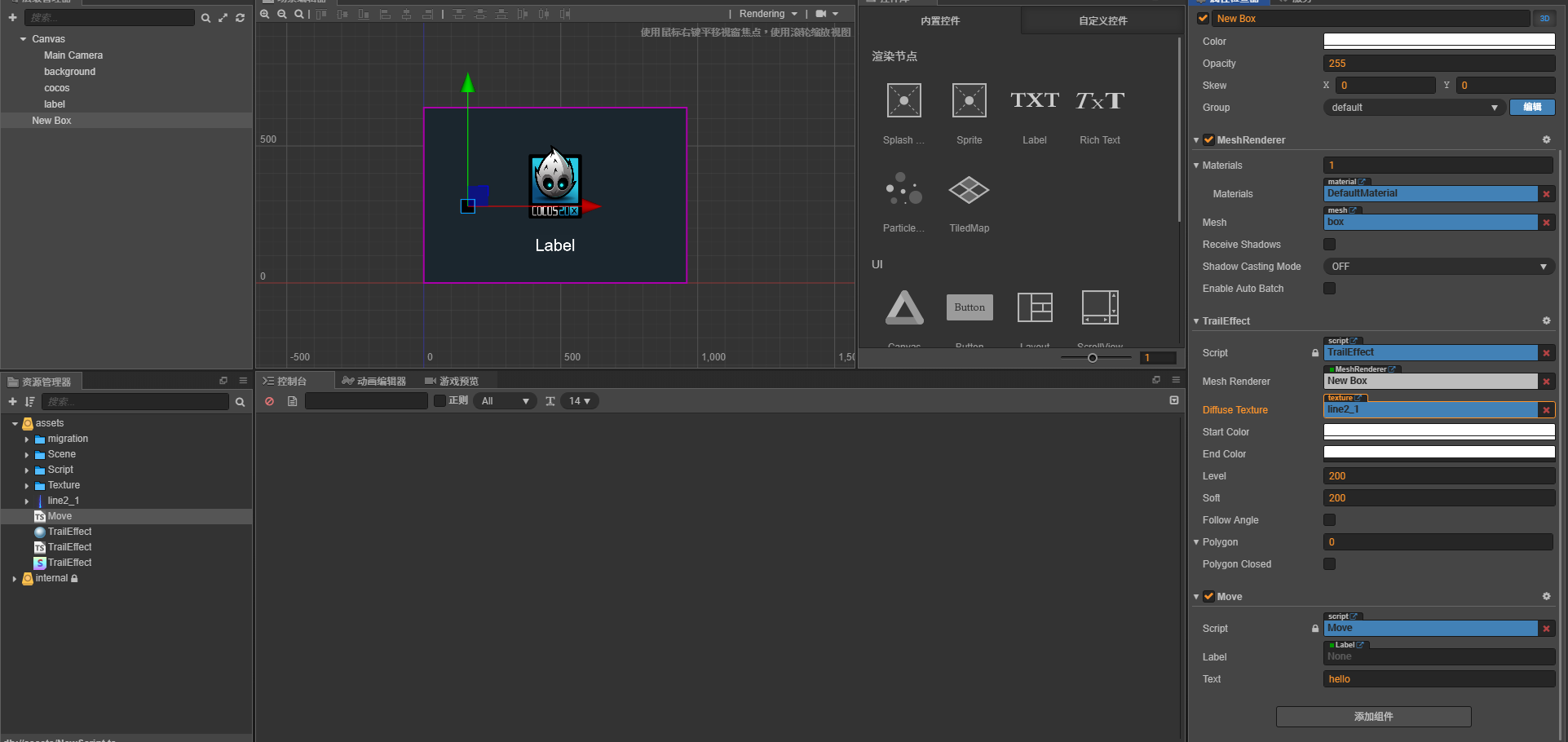Remove DefaultMaterial with its red X
The height and width of the screenshot is (742, 1568).
tap(1546, 194)
